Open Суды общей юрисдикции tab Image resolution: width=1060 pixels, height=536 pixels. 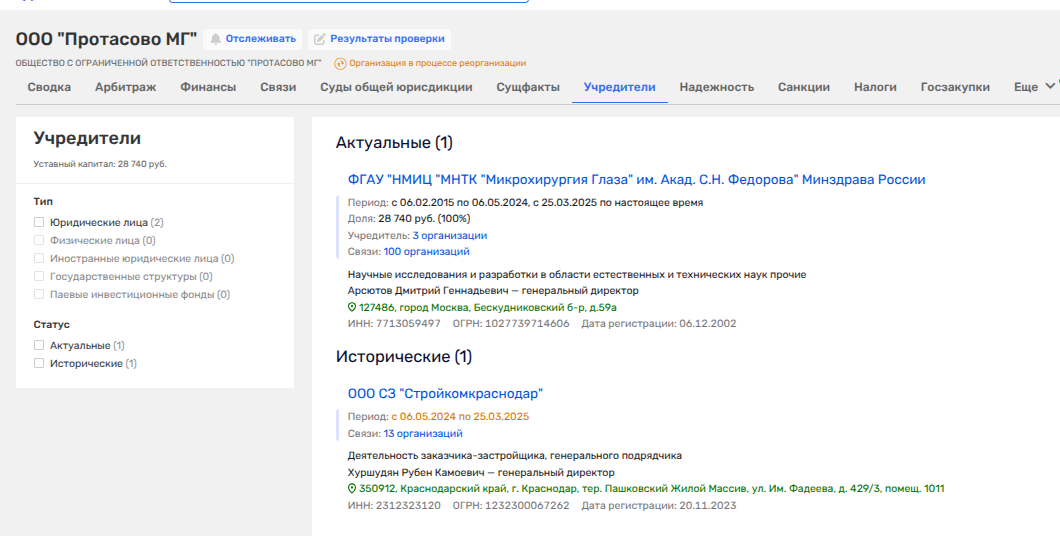[396, 87]
